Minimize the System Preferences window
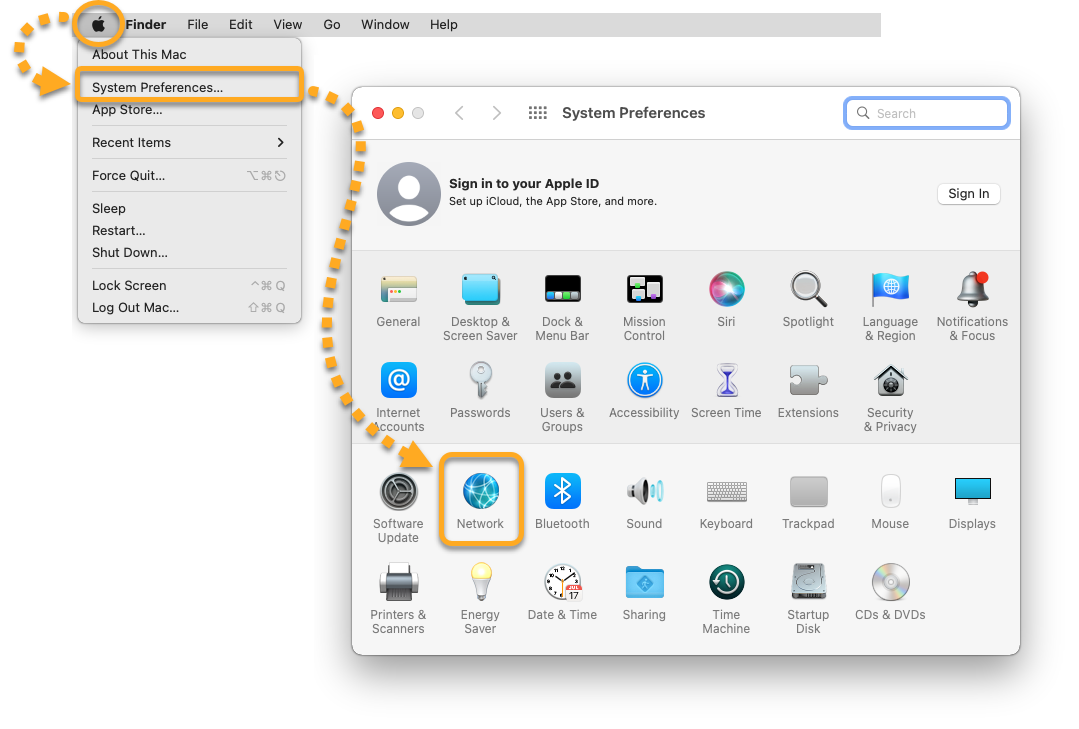Viewport: 1079px width, 729px height. 398,113
